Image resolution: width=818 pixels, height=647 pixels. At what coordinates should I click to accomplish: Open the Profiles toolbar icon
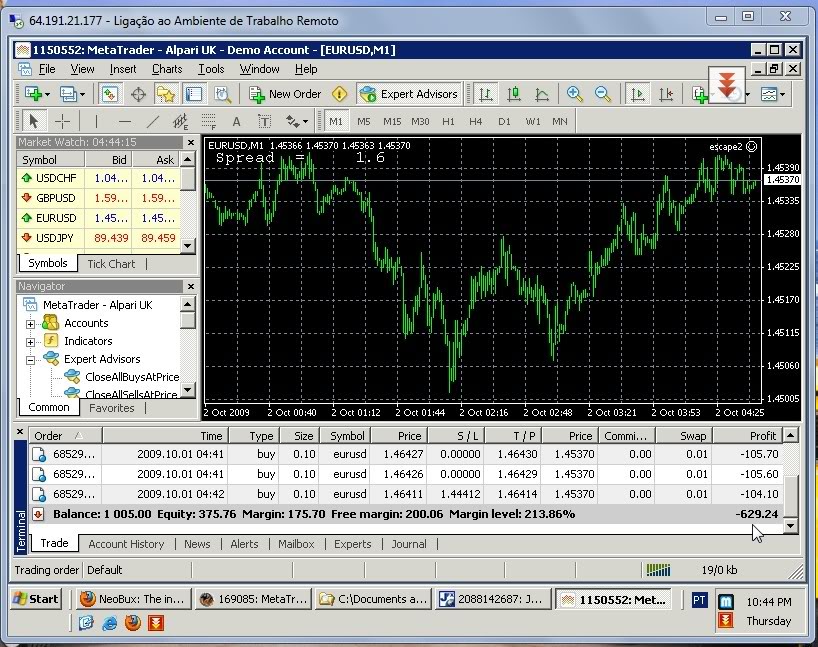click(68, 94)
